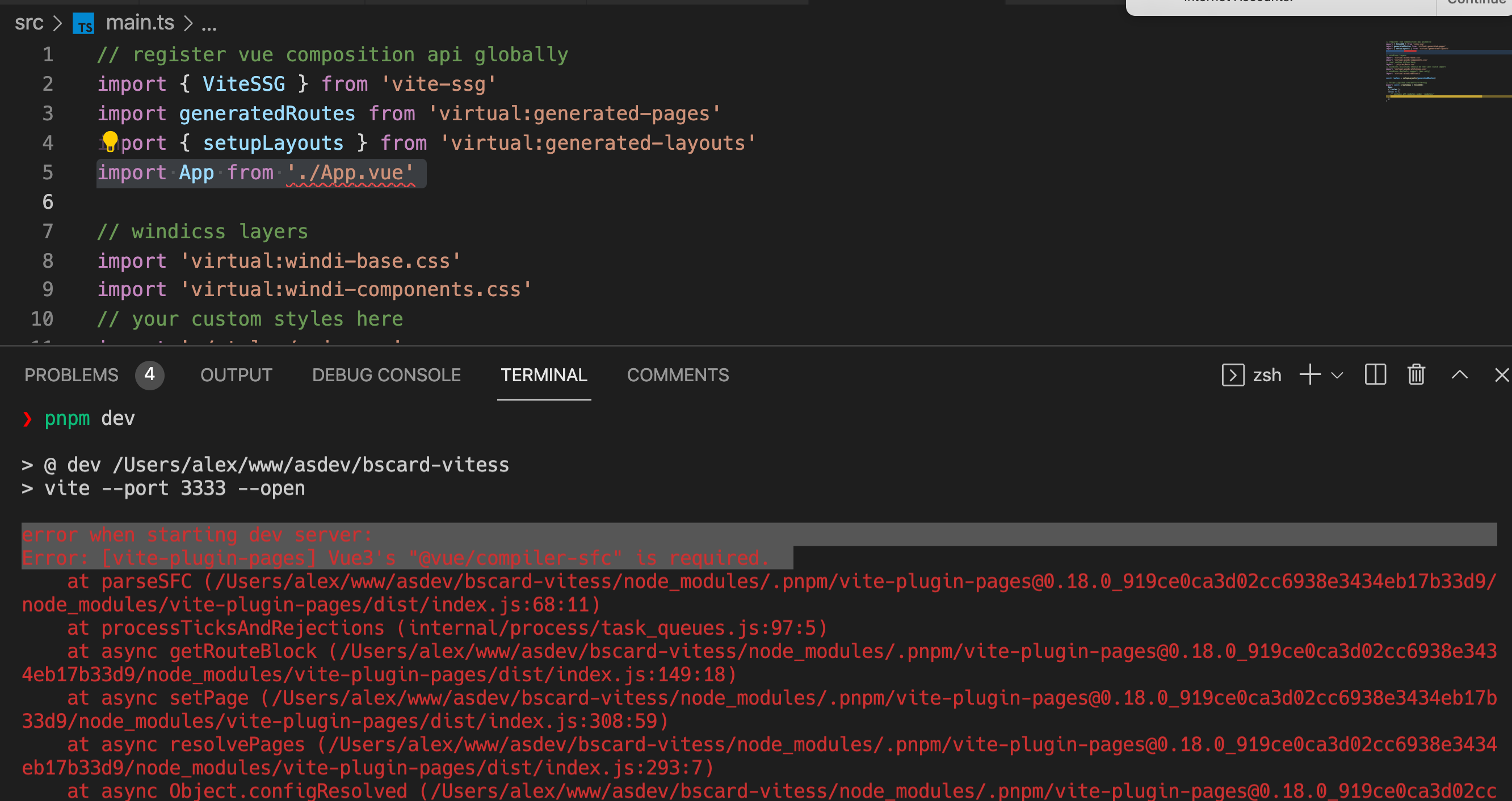Switch to the COMMENTS tab
This screenshot has height=801, width=1512.
pyautogui.click(x=678, y=375)
